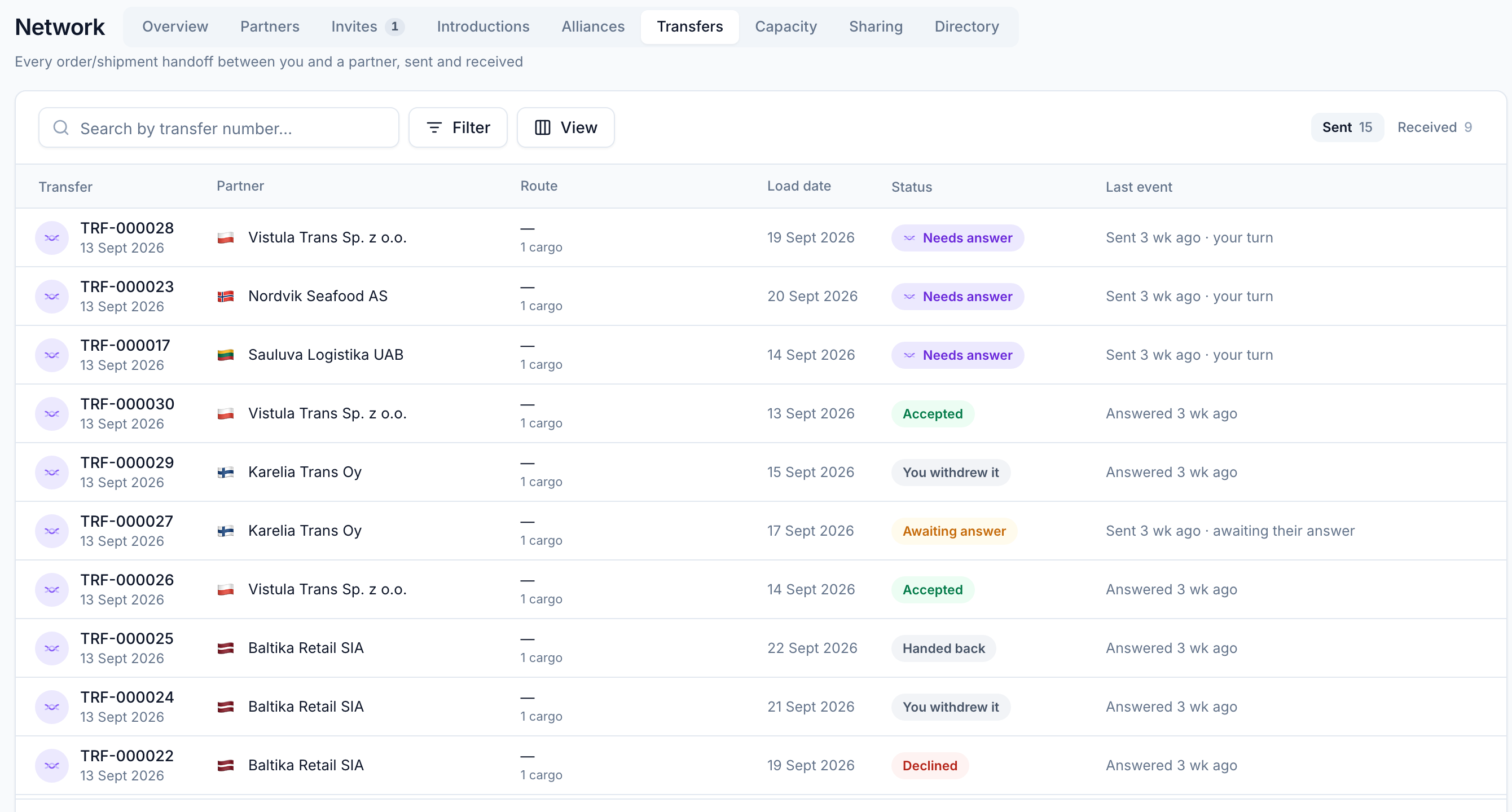The height and width of the screenshot is (812, 1512).
Task: Open the Partners tab
Action: pyautogui.click(x=270, y=27)
